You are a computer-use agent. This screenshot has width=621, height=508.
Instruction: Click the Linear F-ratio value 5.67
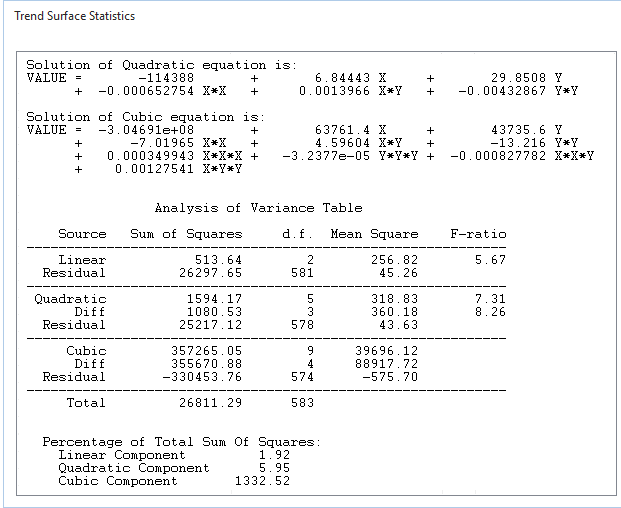tap(490, 260)
